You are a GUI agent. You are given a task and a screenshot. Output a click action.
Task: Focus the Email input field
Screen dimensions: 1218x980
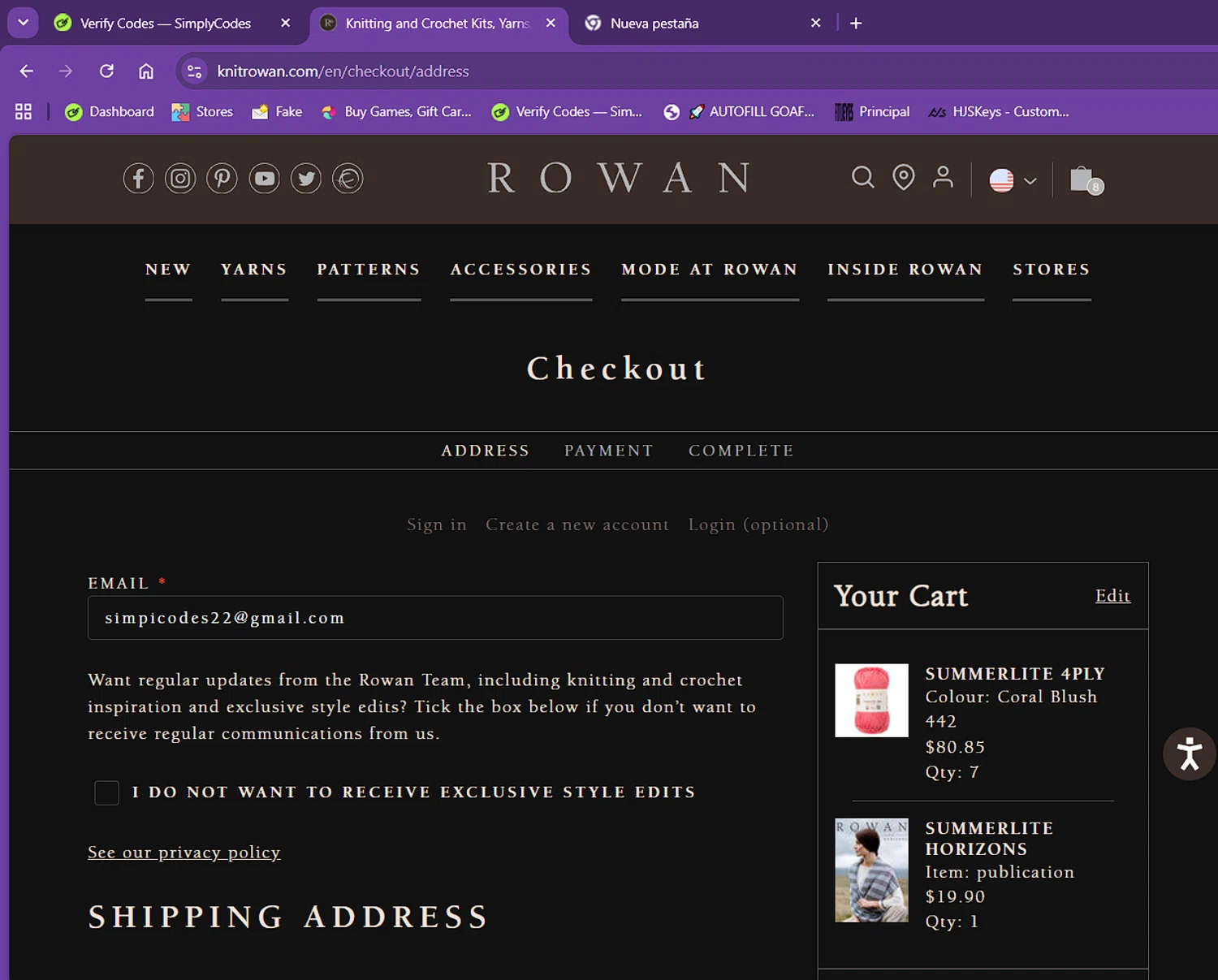[435, 618]
